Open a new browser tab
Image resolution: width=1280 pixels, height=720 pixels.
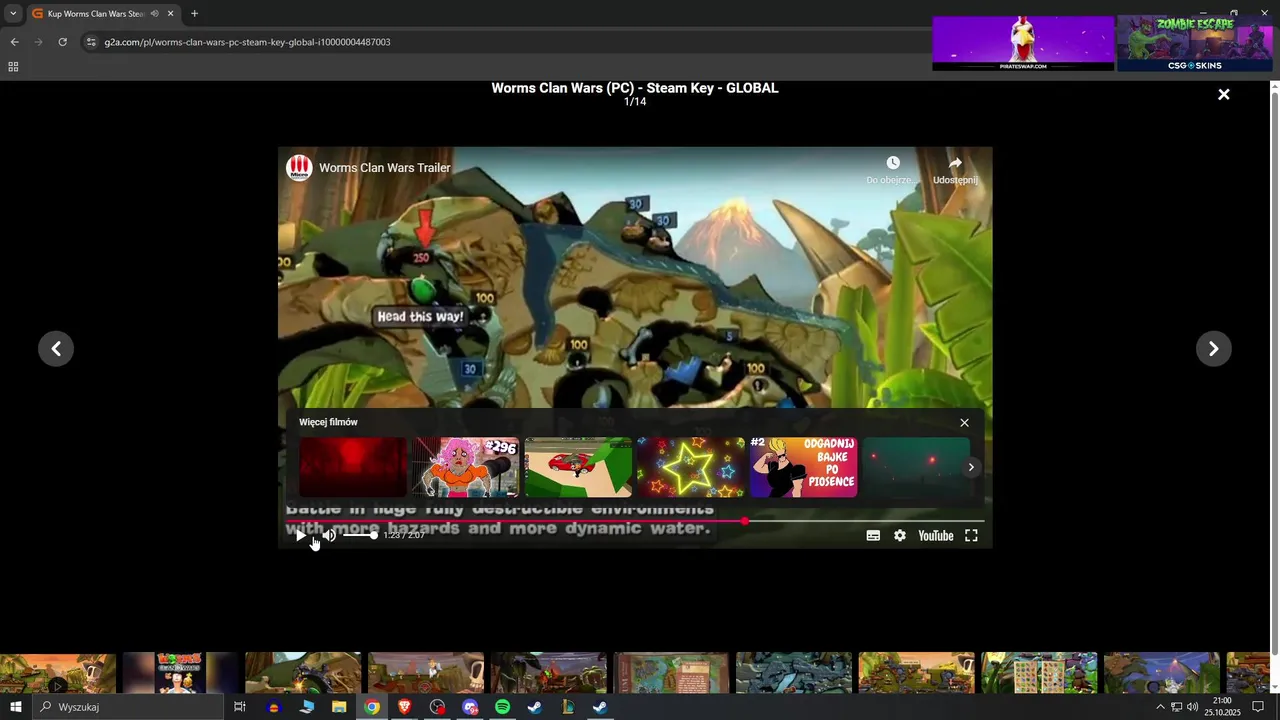pyautogui.click(x=194, y=14)
